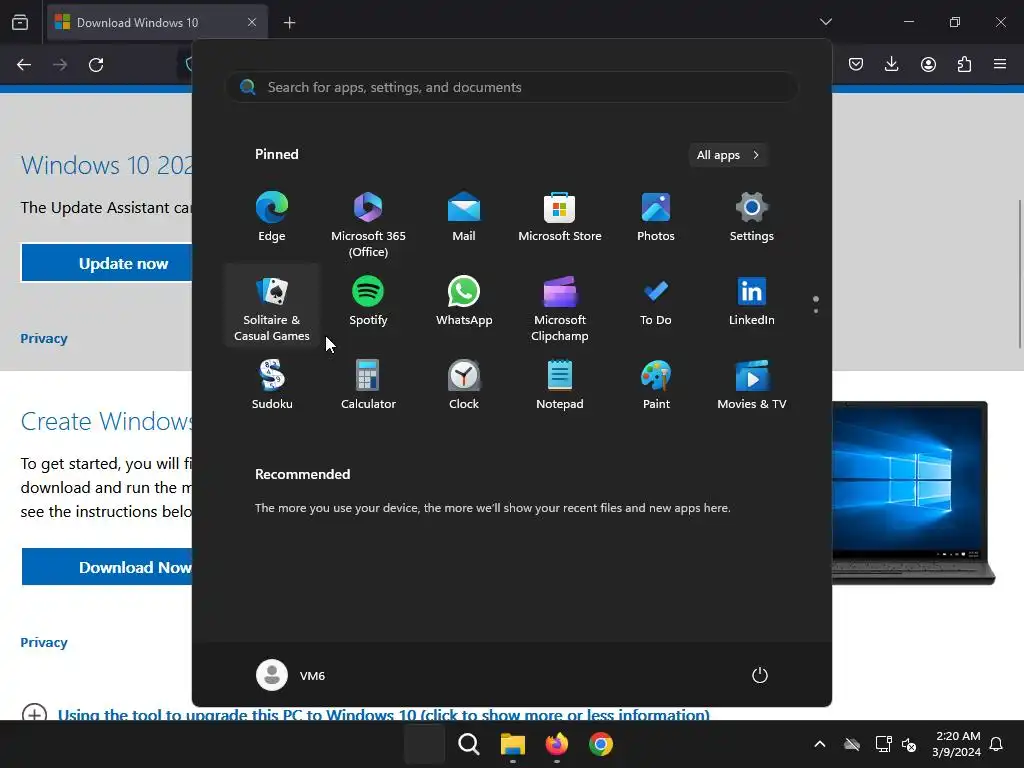Show All apps list
This screenshot has height=768, width=1024.
728,155
